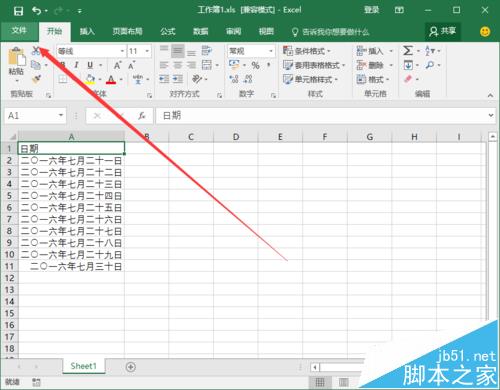500x390 pixels.
Task: Click the accounting currency format icon
Action: coord(234,65)
